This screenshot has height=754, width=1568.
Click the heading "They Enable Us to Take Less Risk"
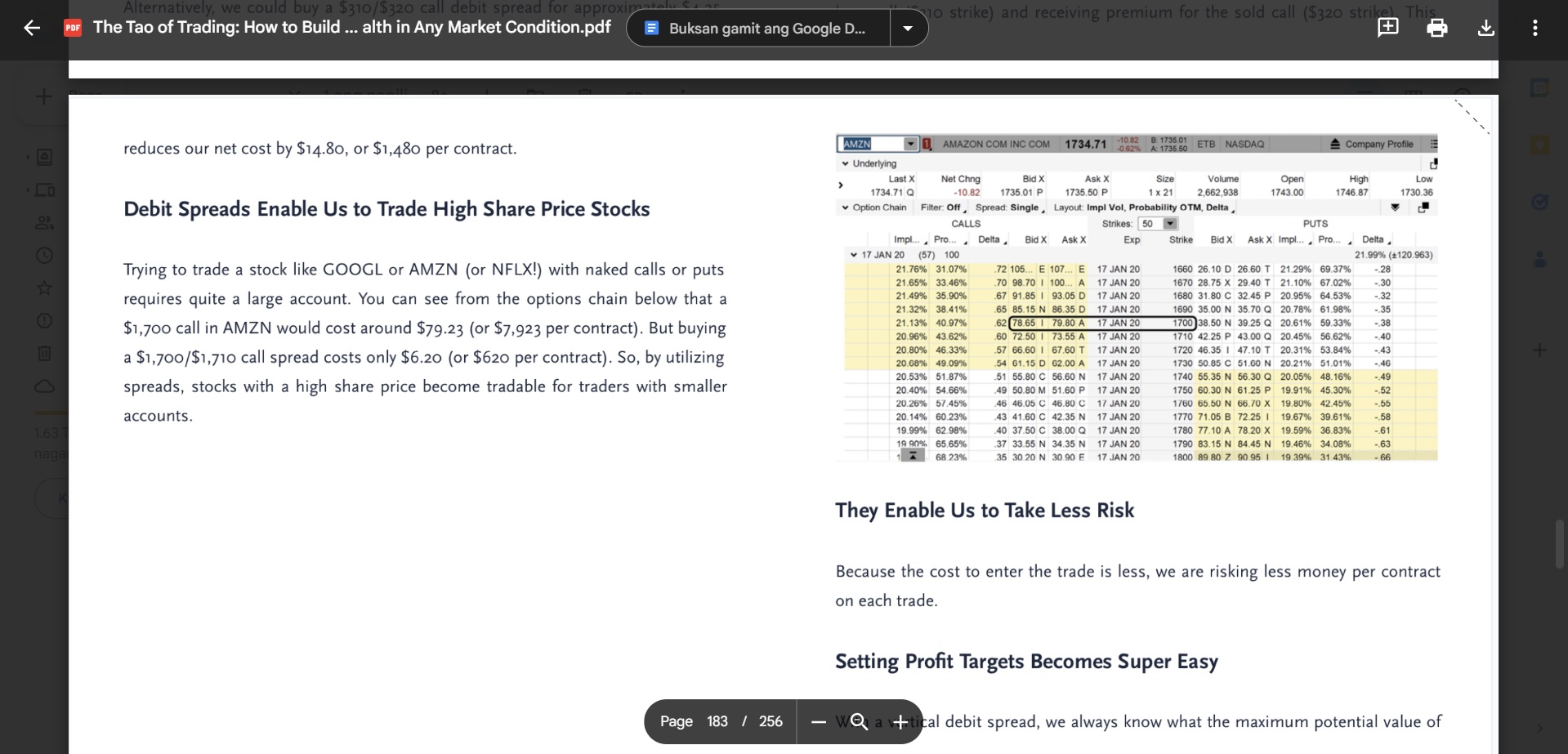(985, 511)
